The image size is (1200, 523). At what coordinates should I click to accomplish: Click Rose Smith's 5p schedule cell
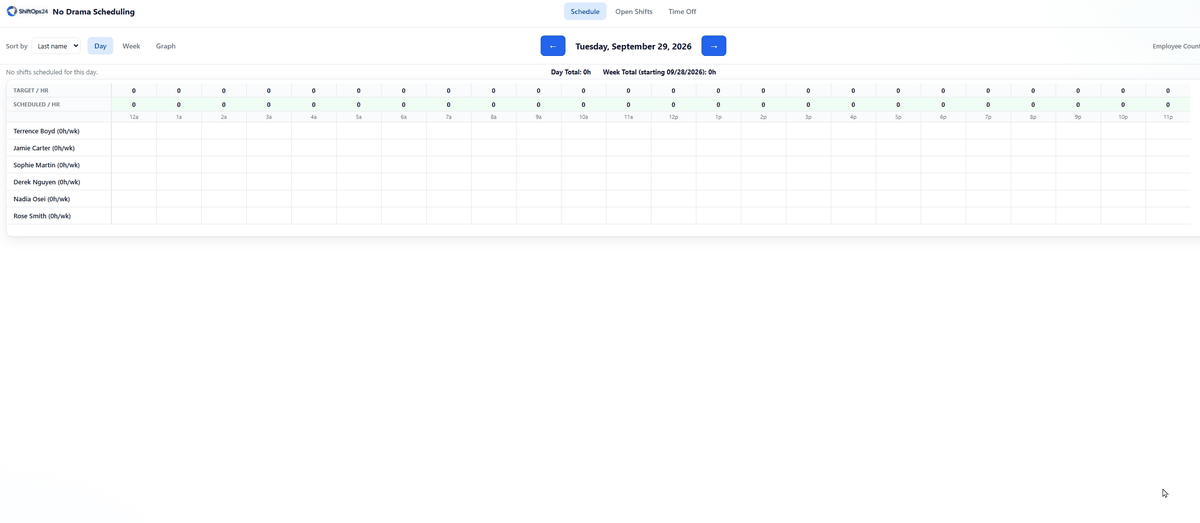899,216
